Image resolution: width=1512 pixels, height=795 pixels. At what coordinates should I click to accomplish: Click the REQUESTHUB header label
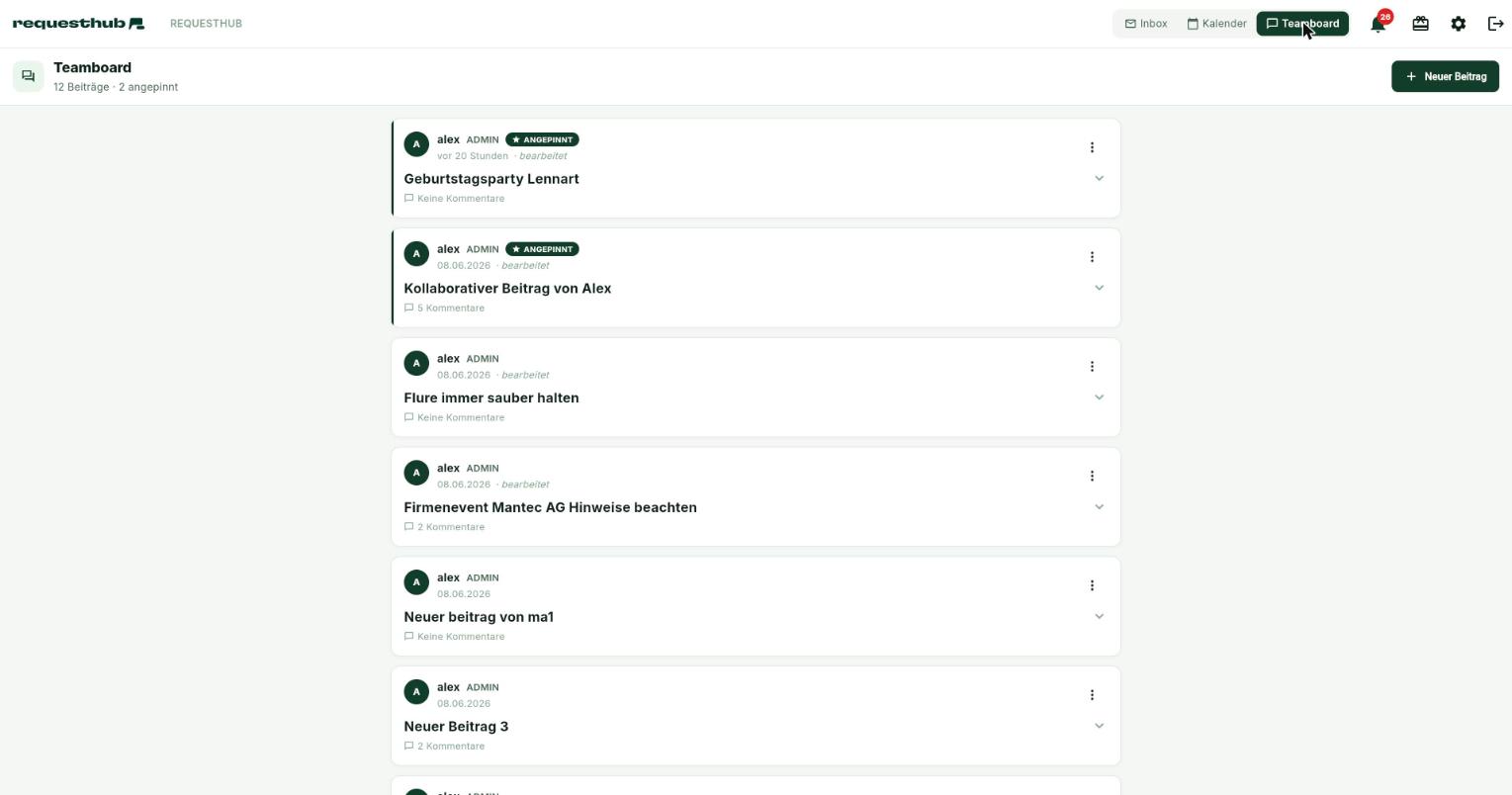[x=206, y=24]
